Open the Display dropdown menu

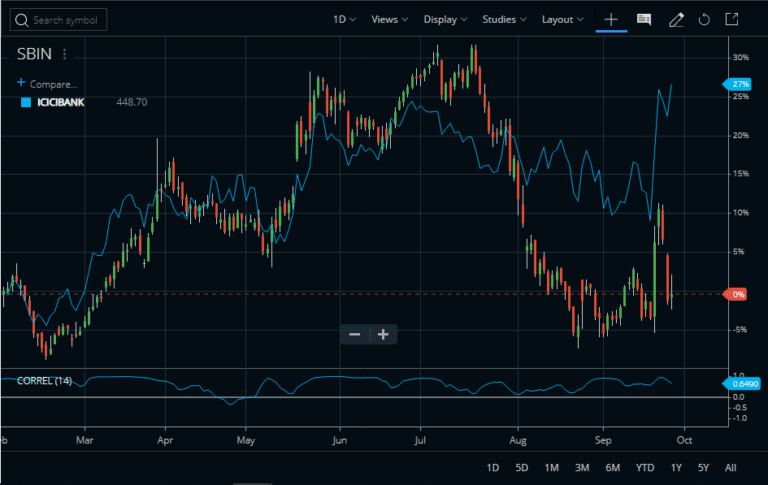[445, 19]
